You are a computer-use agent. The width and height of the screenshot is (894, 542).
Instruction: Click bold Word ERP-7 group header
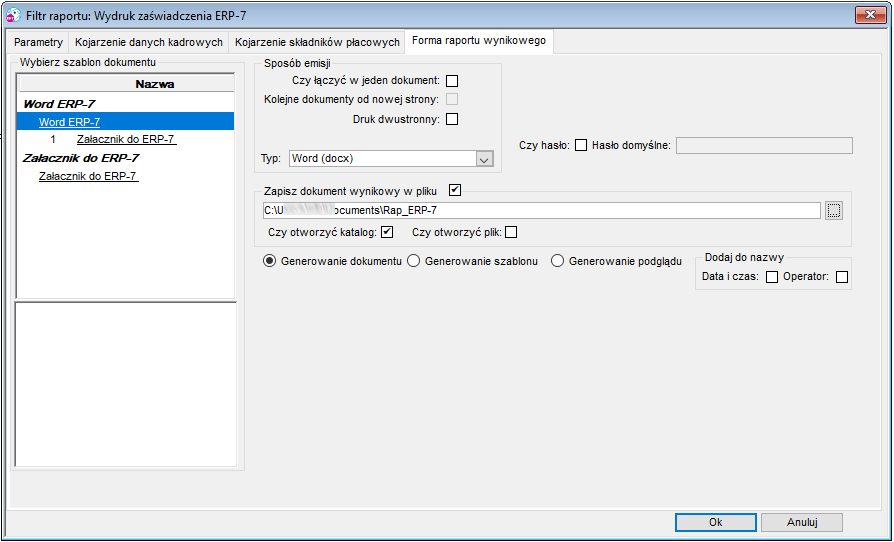coord(59,104)
